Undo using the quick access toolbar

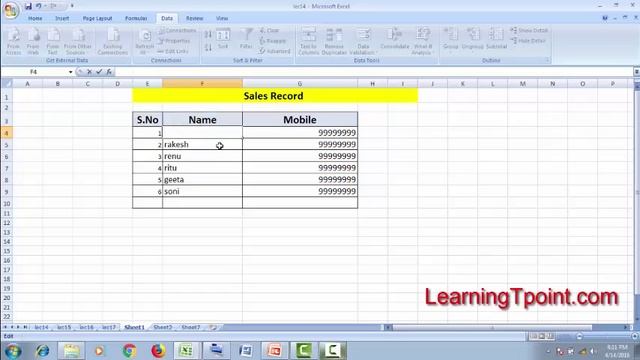tap(38, 6)
